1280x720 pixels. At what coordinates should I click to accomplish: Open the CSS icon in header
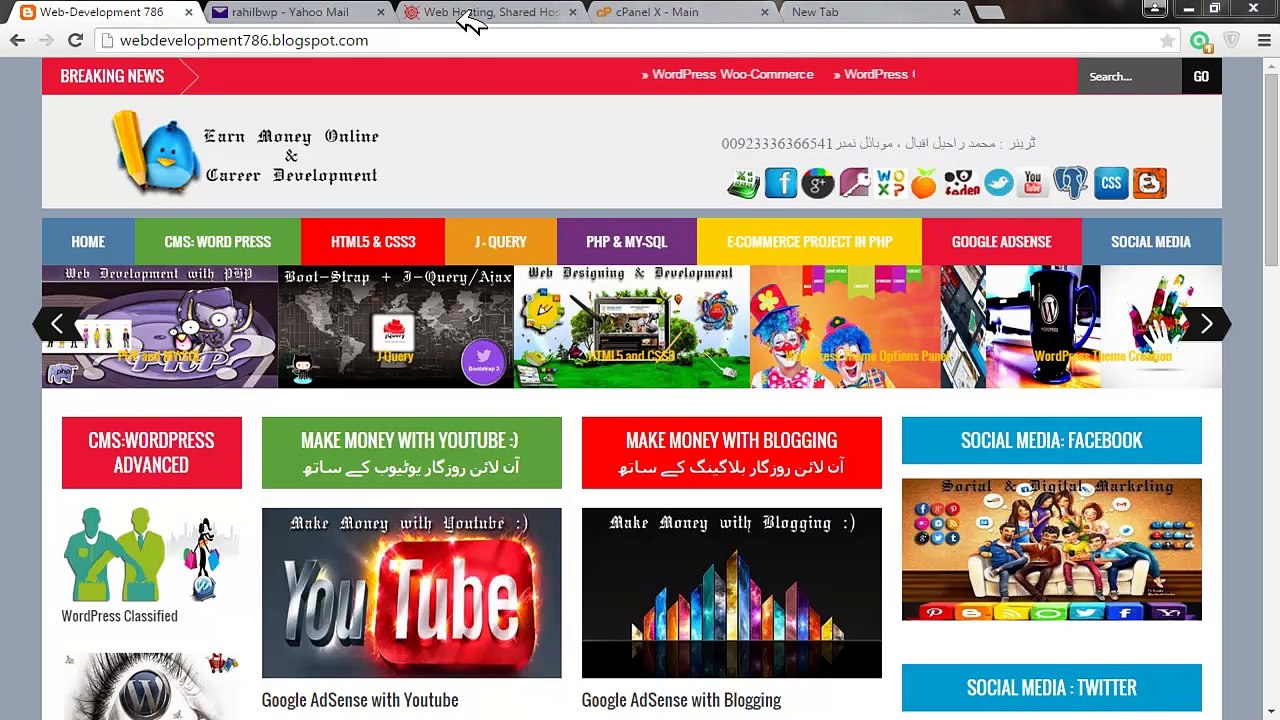click(1111, 184)
